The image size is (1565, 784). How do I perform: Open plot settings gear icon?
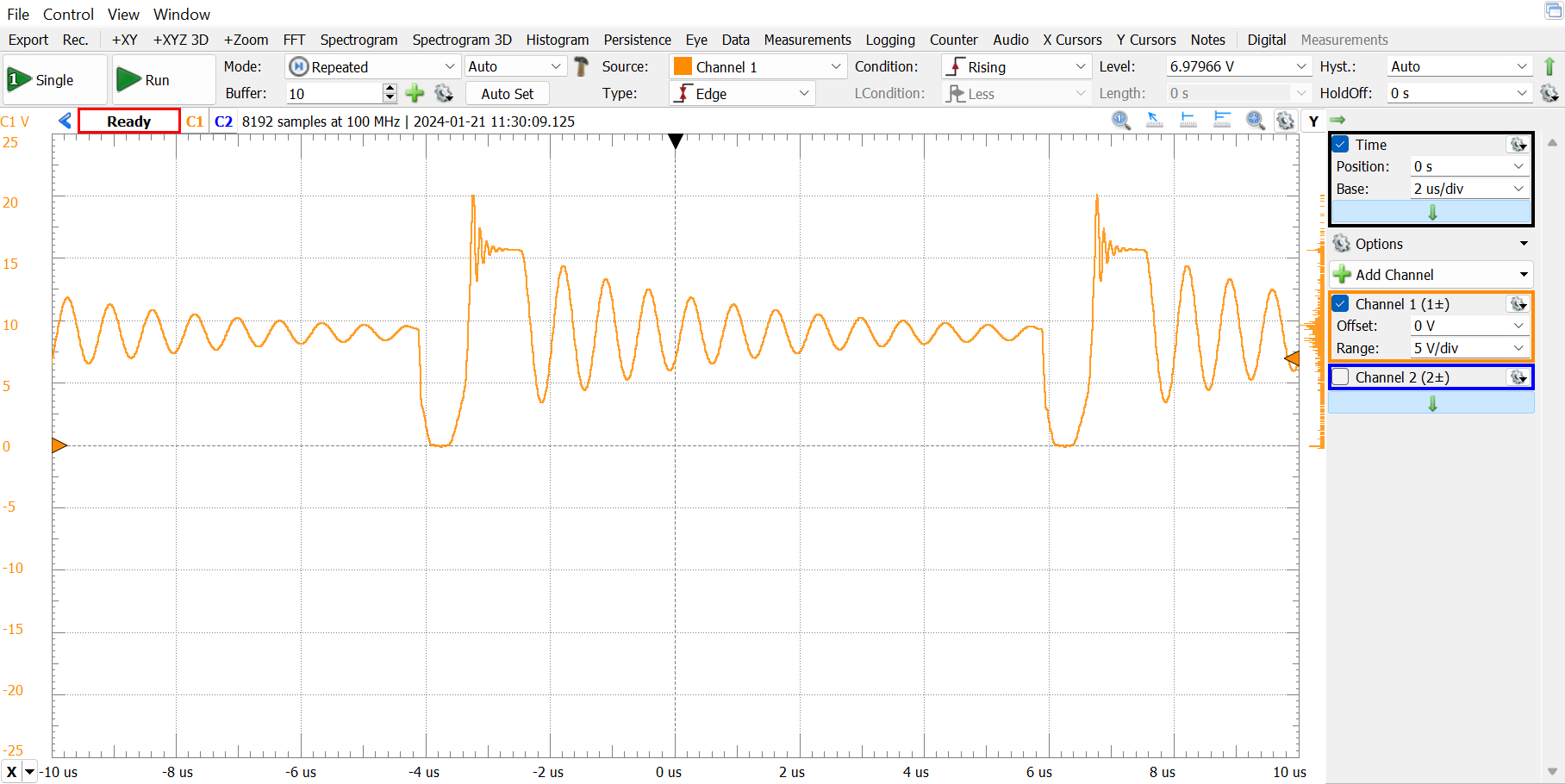click(1286, 121)
